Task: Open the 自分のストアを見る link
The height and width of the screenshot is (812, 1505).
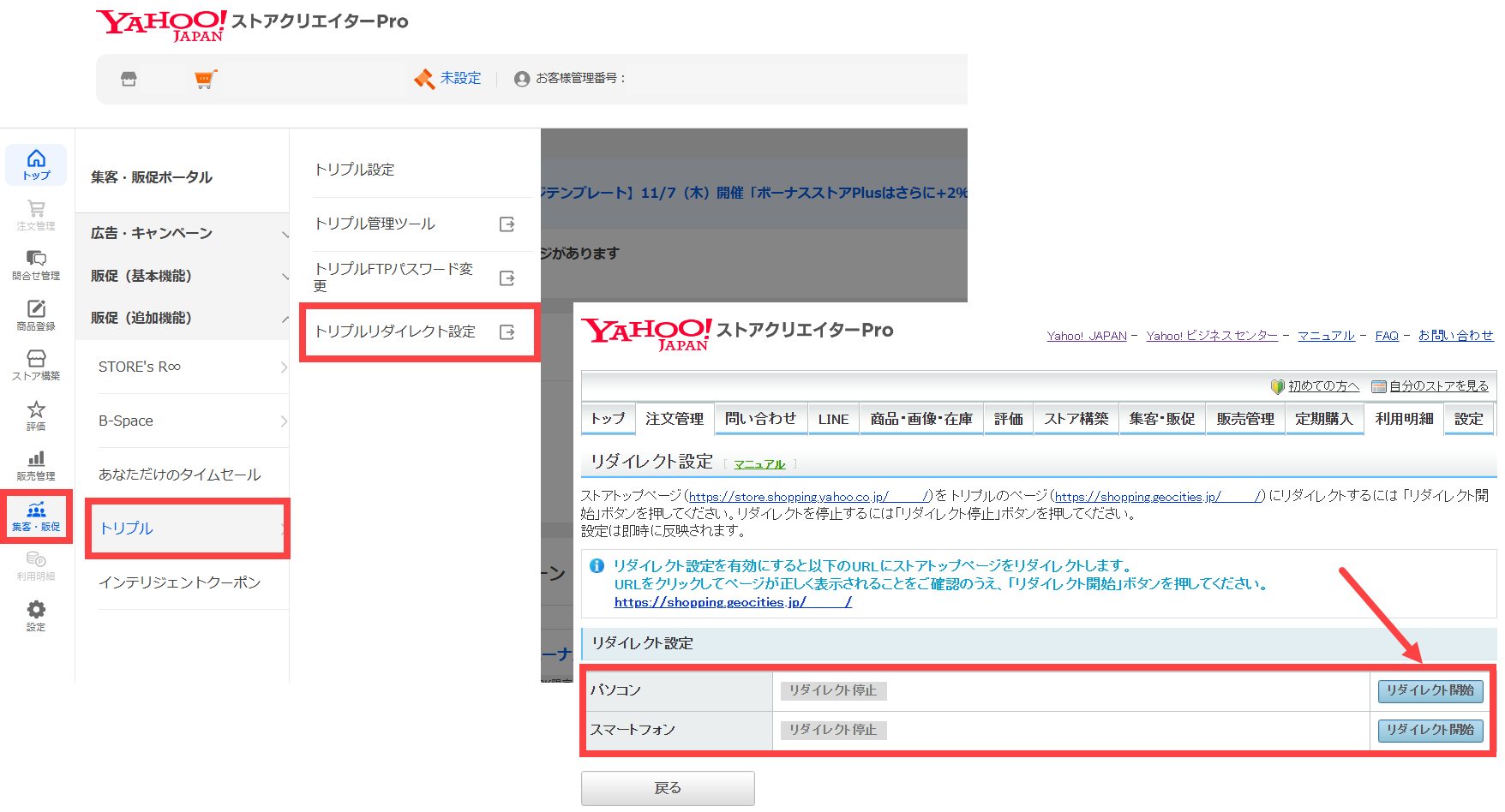Action: 1439,386
